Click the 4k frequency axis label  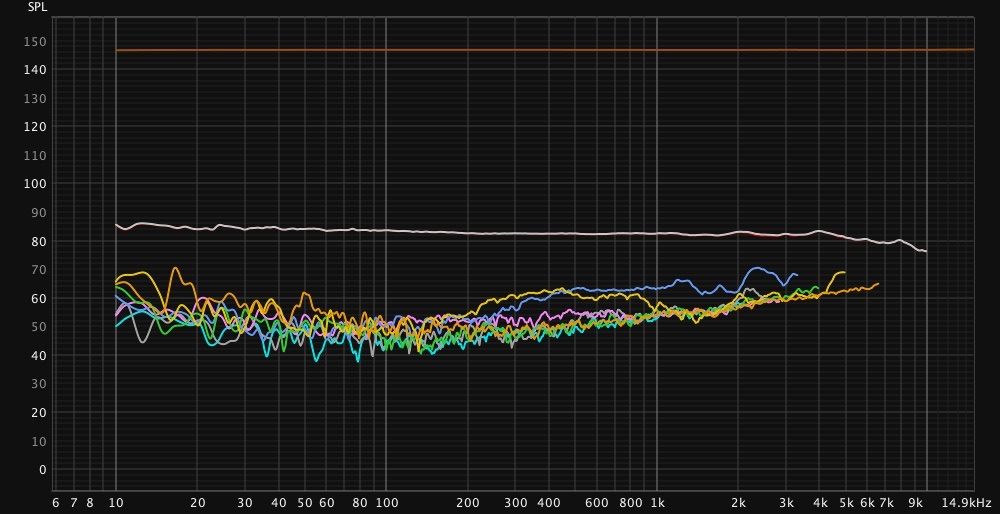point(821,503)
